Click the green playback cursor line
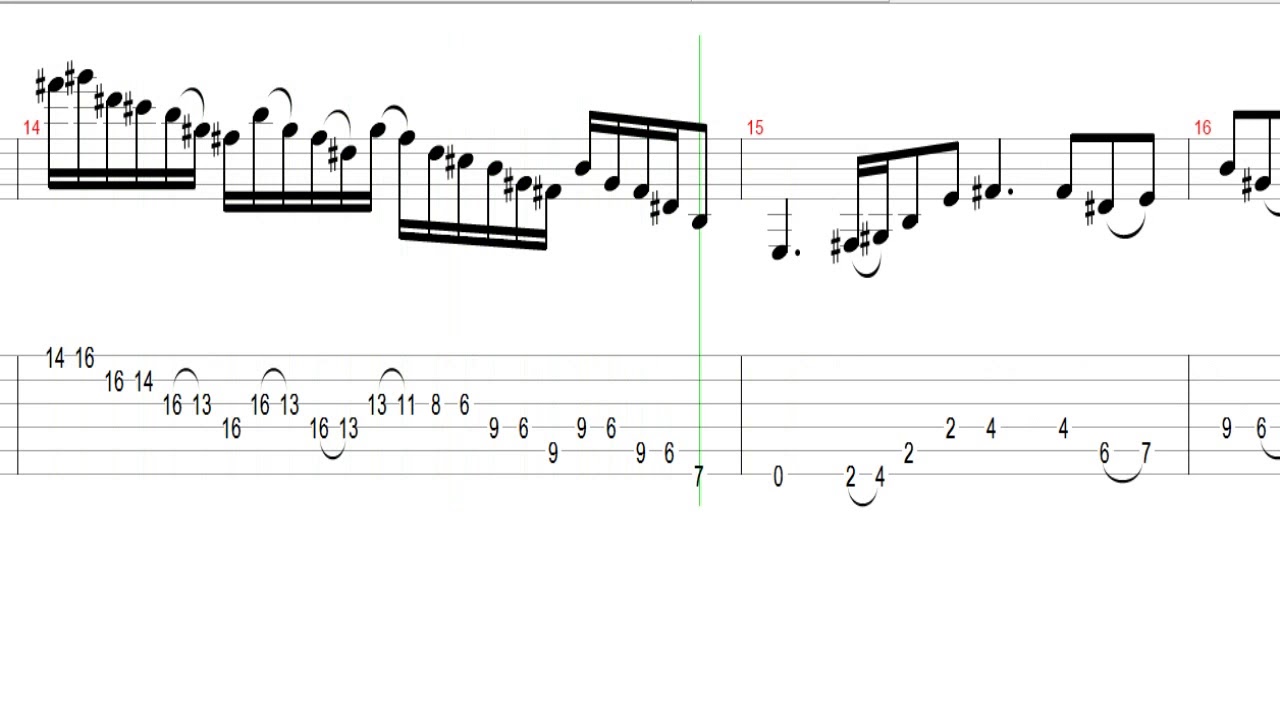 [x=699, y=270]
